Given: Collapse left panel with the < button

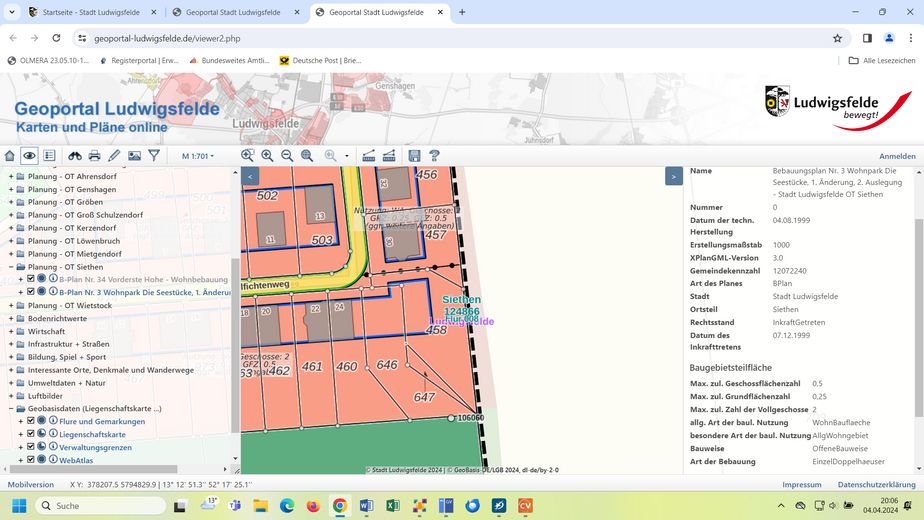Looking at the screenshot, I should (250, 176).
